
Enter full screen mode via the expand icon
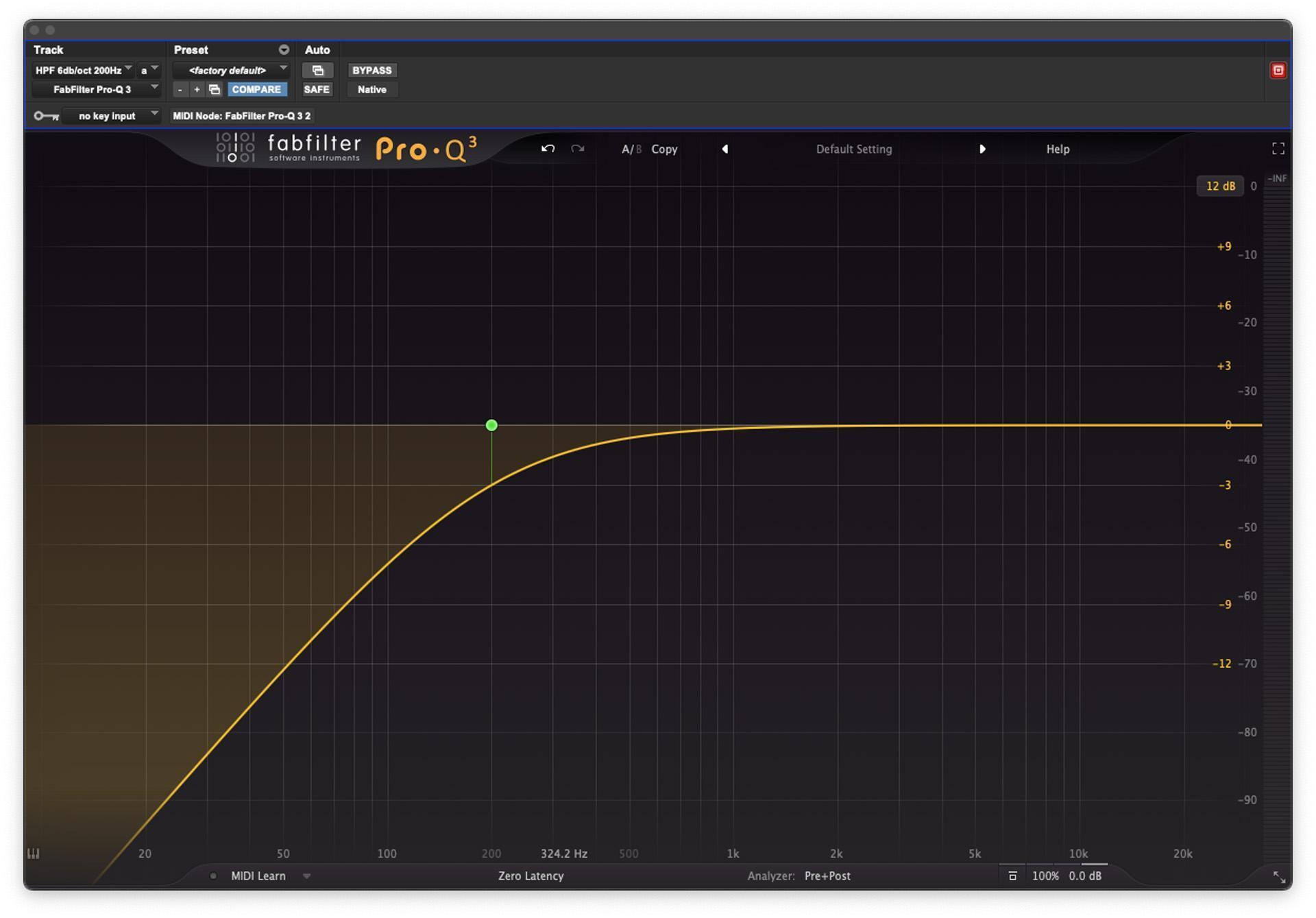pos(1278,149)
